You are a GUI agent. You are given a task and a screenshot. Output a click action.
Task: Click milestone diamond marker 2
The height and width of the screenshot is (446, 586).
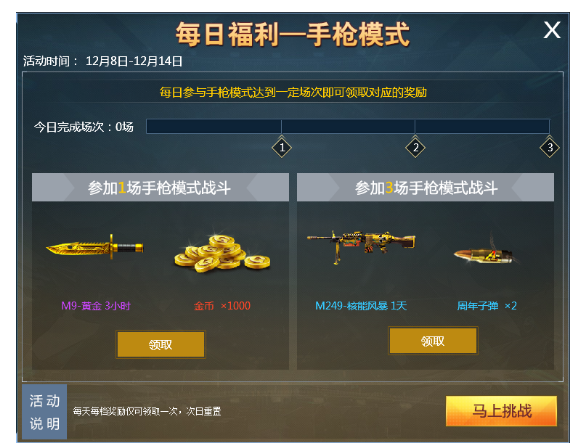415,147
